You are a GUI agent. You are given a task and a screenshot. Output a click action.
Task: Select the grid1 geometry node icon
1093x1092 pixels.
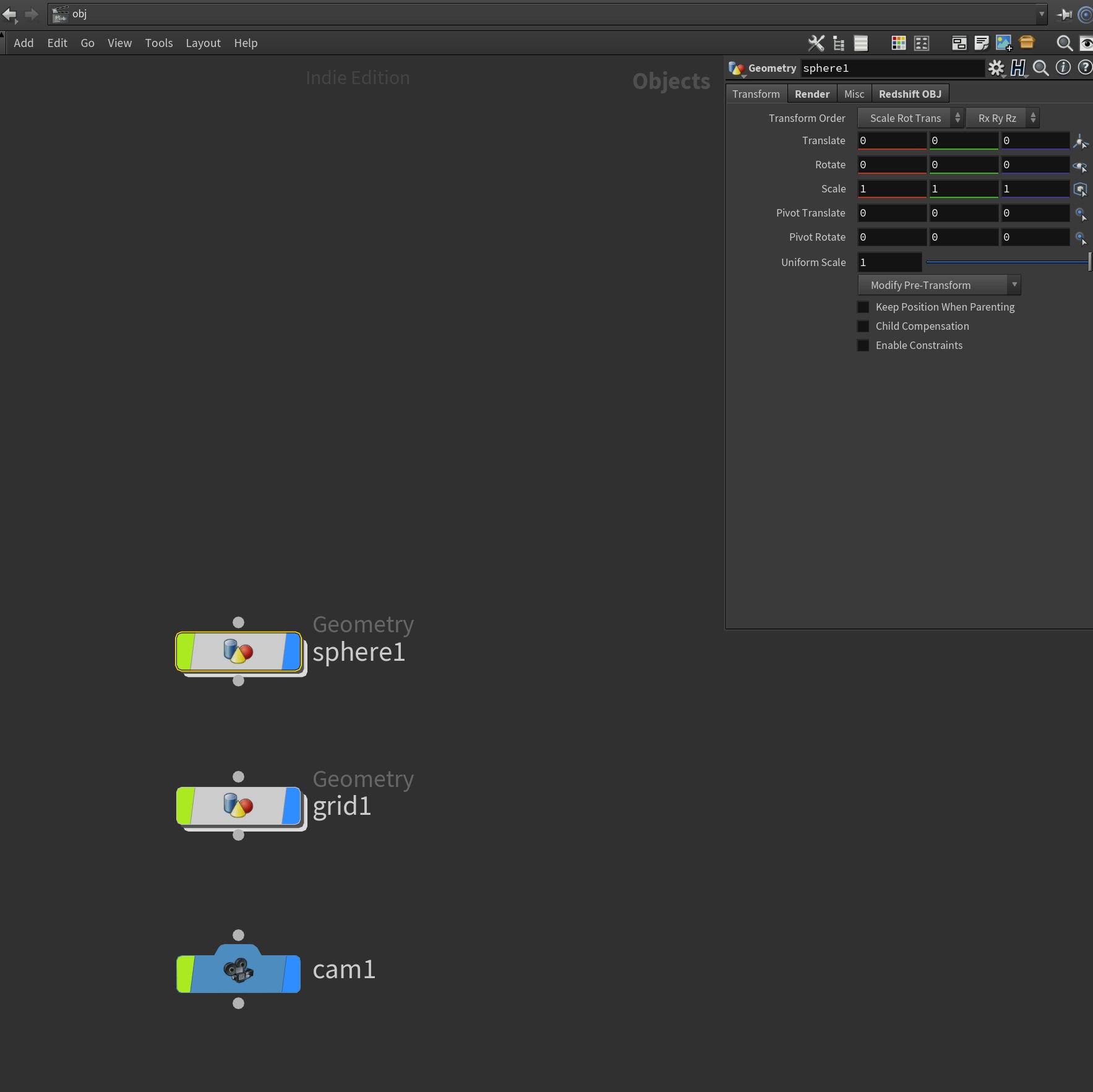click(238, 806)
